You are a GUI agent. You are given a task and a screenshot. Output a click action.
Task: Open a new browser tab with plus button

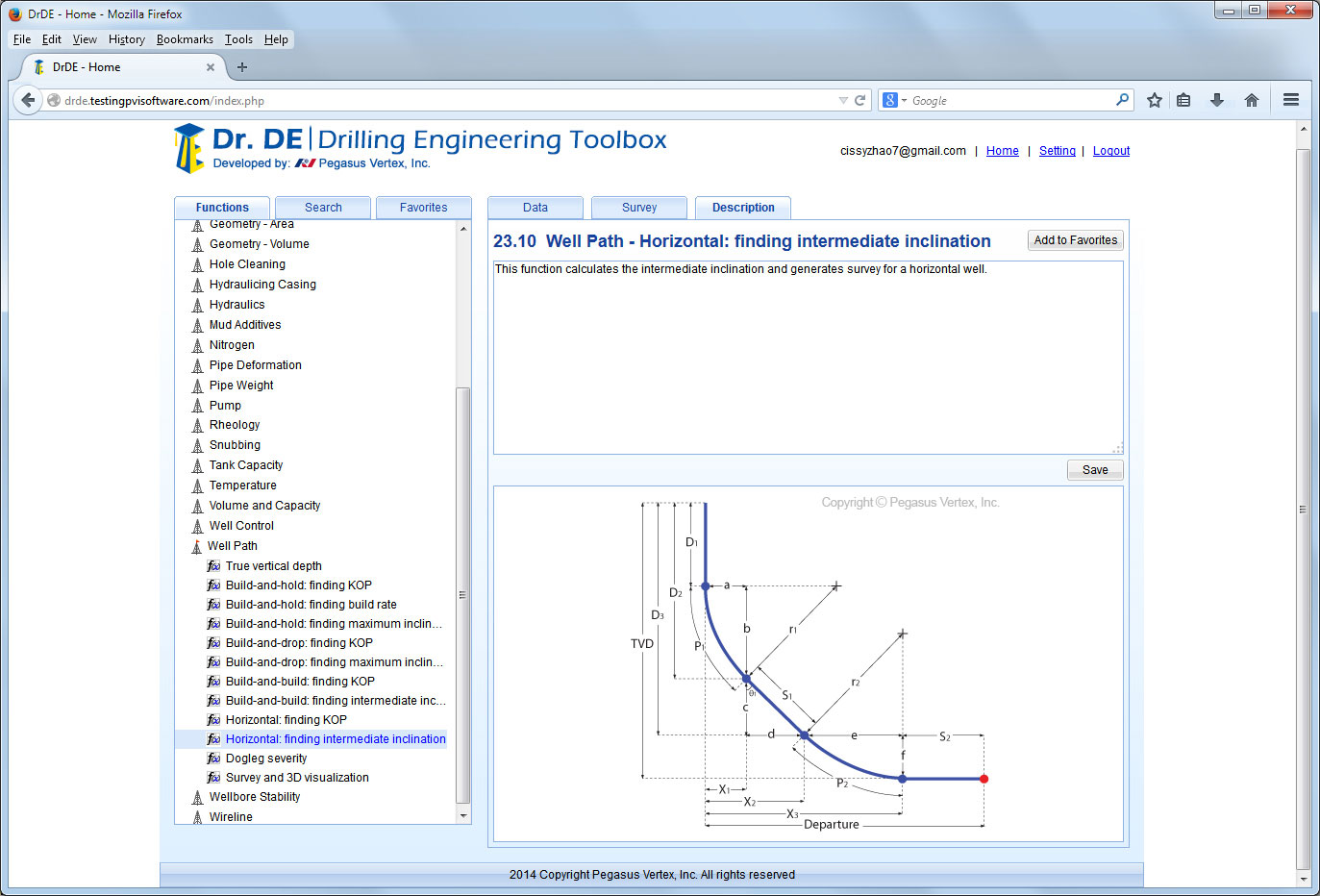pos(242,67)
